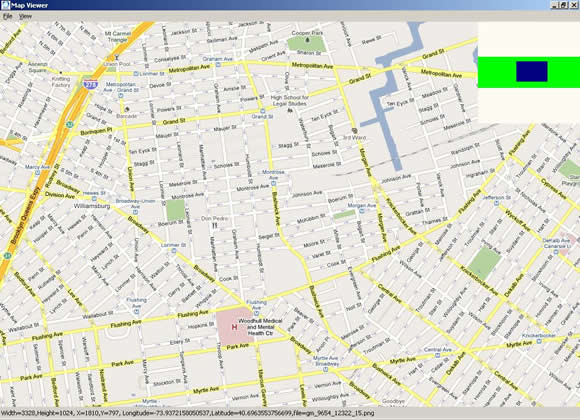Click the red hospital H icon
Image resolution: width=580 pixels, height=420 pixels.
click(234, 327)
